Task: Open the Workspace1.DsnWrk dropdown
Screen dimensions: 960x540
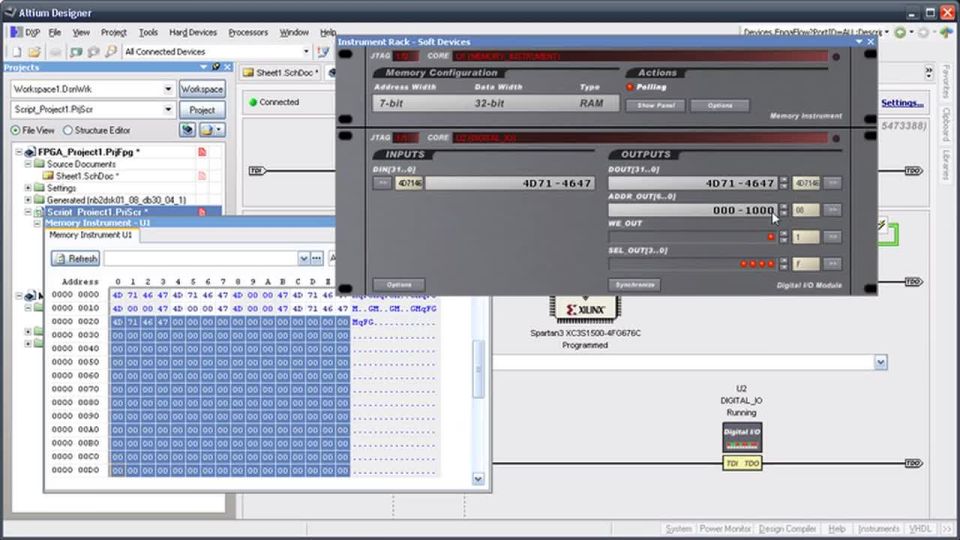Action: coord(168,89)
